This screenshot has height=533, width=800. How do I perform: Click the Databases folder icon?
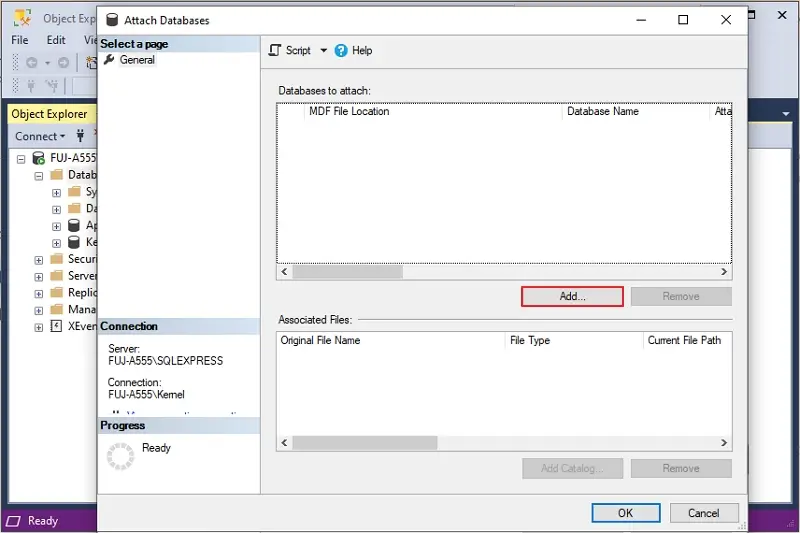57,175
